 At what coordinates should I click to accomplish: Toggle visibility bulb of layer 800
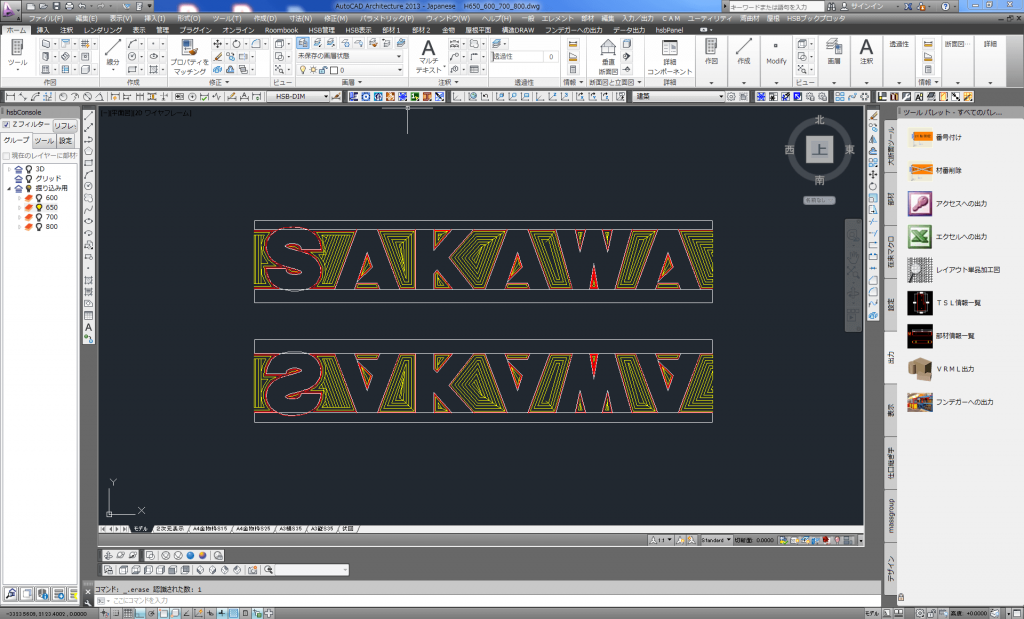[x=39, y=227]
